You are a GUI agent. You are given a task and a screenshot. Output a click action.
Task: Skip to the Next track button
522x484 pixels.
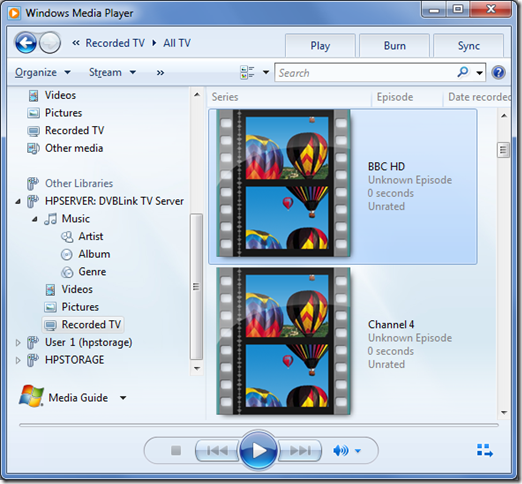coord(300,451)
